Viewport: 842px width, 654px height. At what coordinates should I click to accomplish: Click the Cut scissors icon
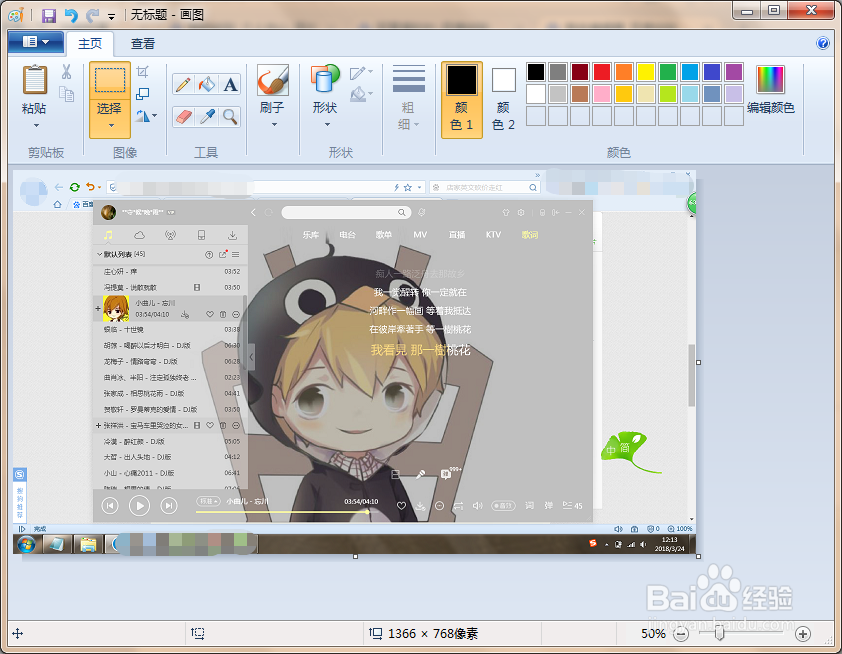(66, 71)
